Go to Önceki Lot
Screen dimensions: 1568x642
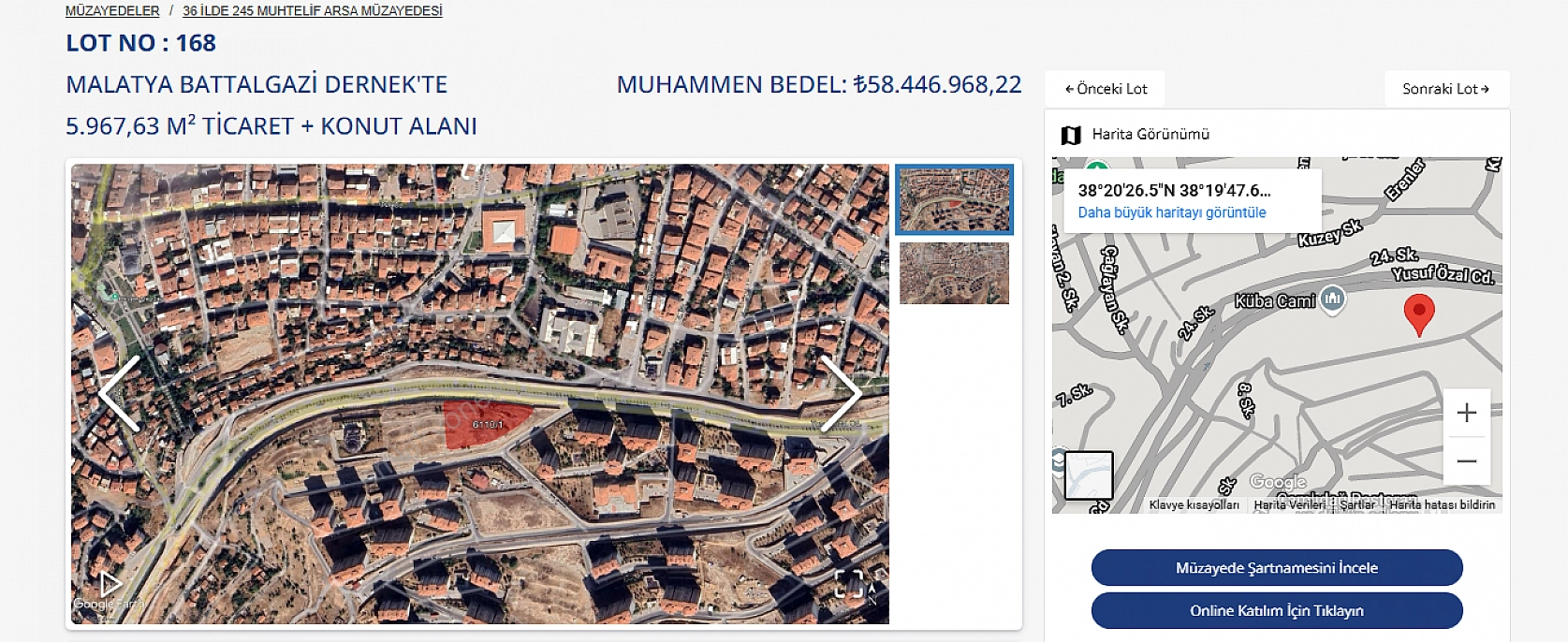coord(1106,89)
